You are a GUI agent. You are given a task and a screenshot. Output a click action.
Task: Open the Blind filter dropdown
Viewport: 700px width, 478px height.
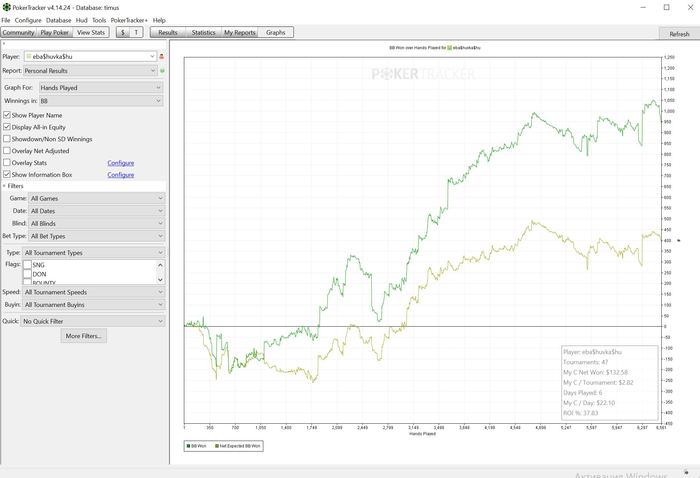point(96,223)
